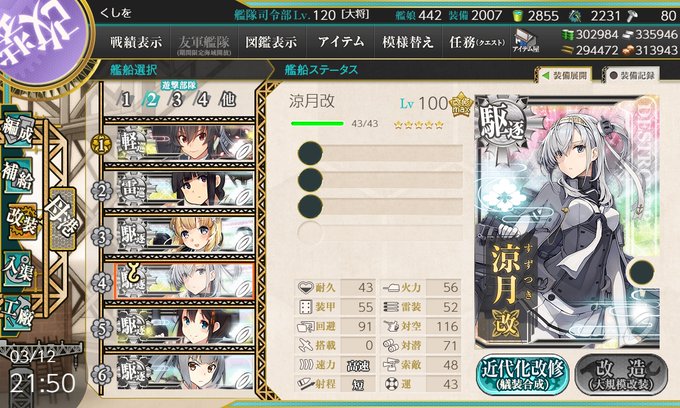Select the 改装 remodel icon

(22, 222)
